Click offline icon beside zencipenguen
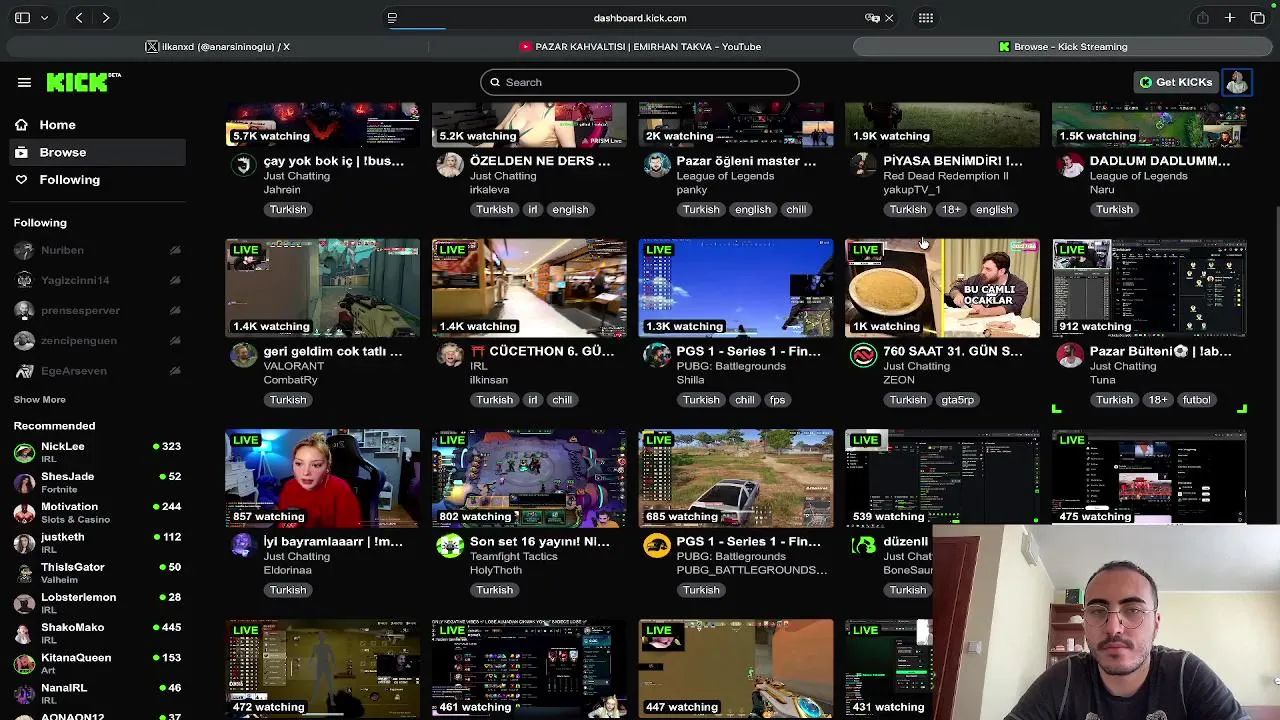Image resolution: width=1280 pixels, height=720 pixels. pyautogui.click(x=175, y=341)
